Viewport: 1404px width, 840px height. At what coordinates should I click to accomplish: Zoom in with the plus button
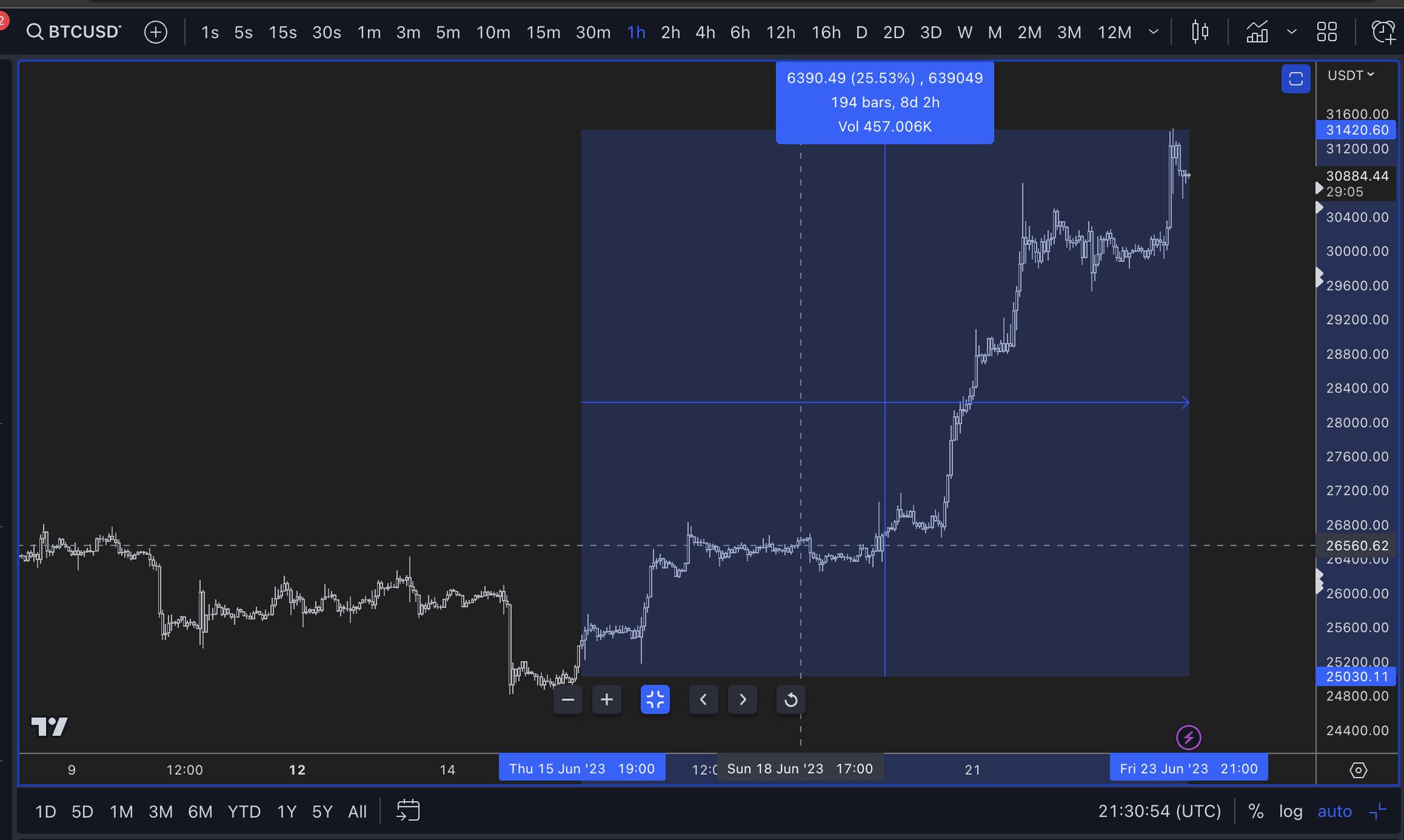pyautogui.click(x=607, y=700)
